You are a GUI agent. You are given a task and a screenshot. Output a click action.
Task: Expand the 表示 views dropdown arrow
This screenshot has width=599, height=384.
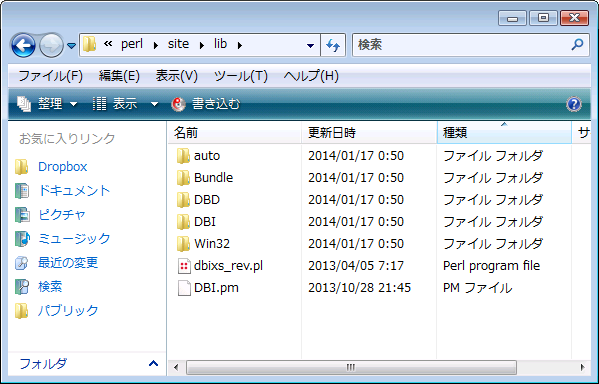tap(154, 104)
